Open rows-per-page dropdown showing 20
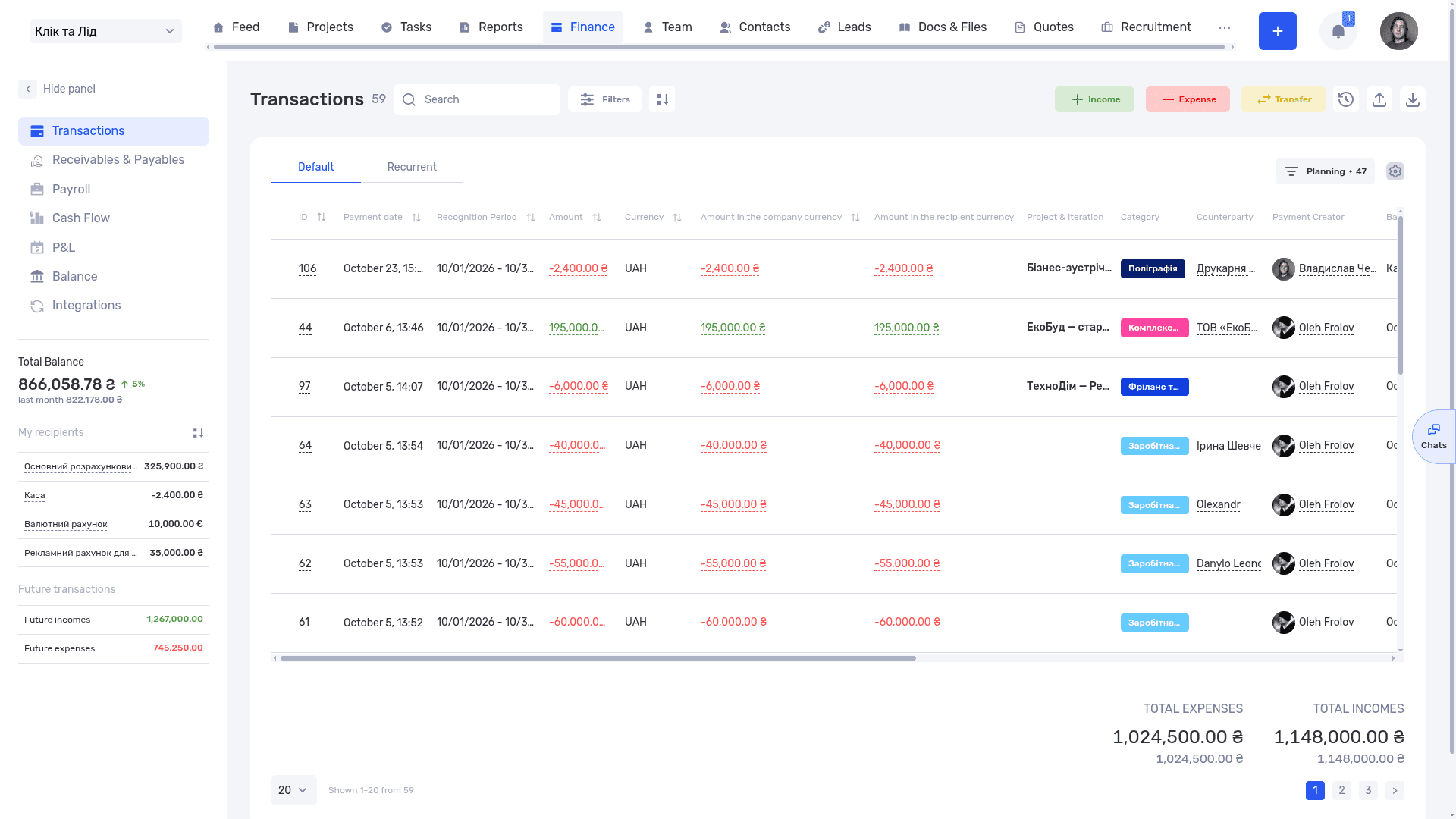1456x819 pixels. (x=294, y=790)
